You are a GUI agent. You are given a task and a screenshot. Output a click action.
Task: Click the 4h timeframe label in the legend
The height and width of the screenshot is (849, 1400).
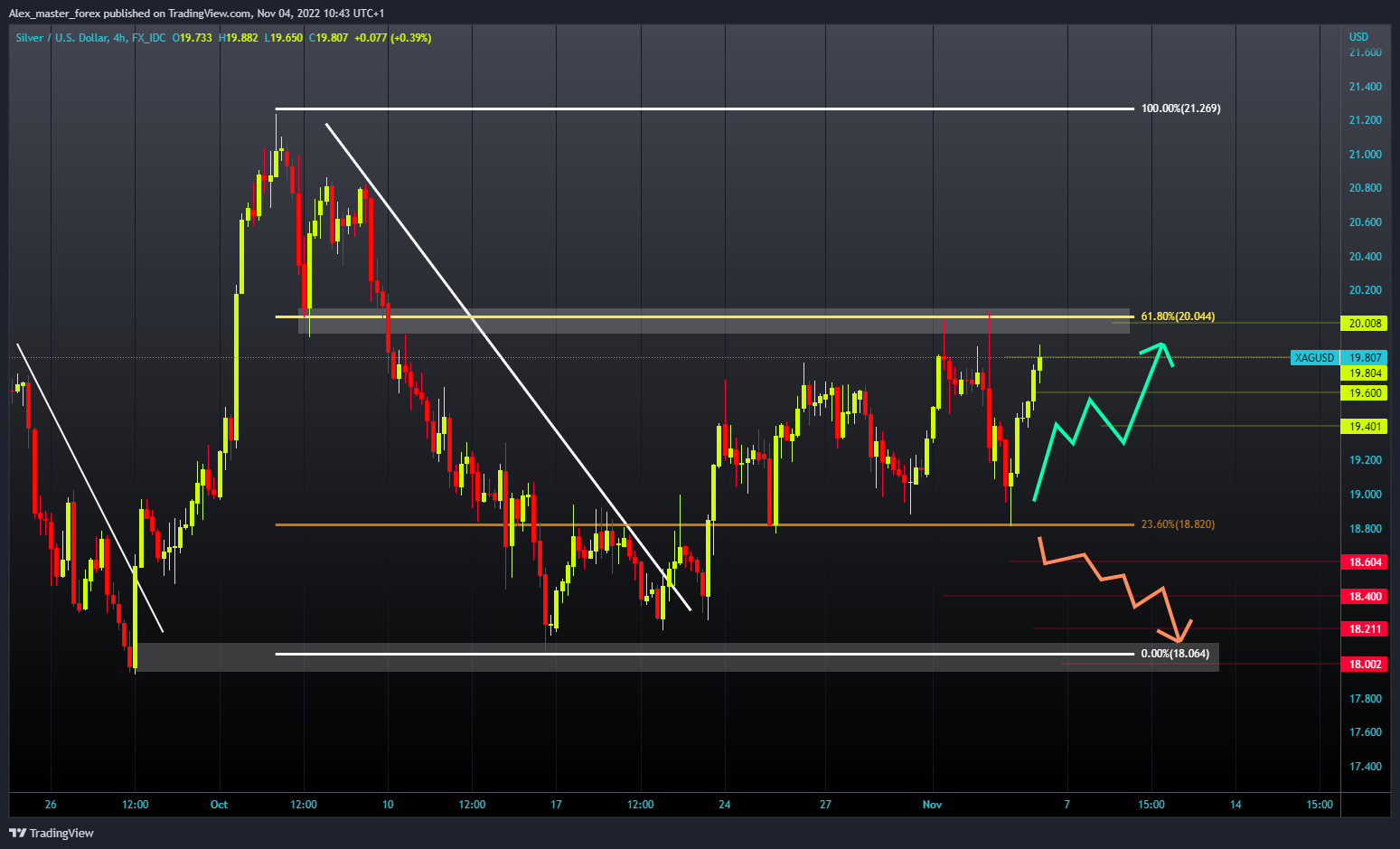(x=119, y=38)
